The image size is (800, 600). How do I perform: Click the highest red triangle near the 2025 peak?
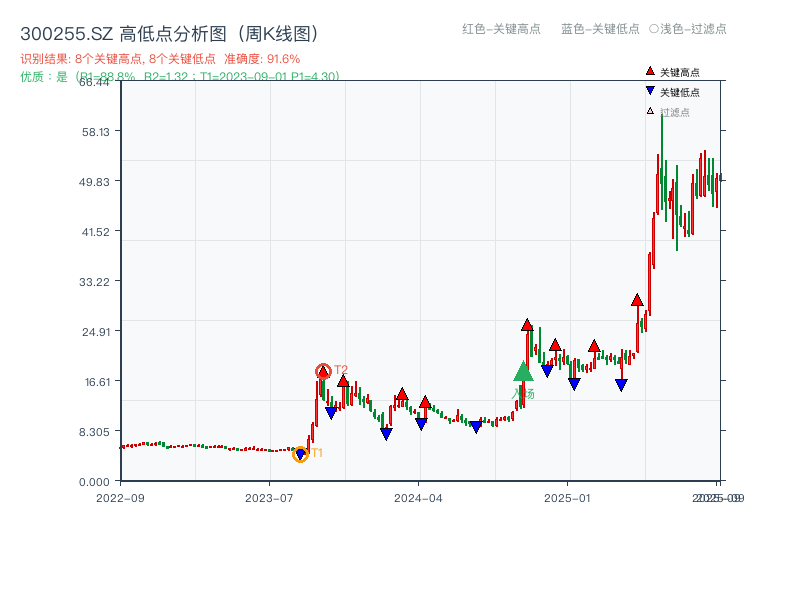click(637, 300)
